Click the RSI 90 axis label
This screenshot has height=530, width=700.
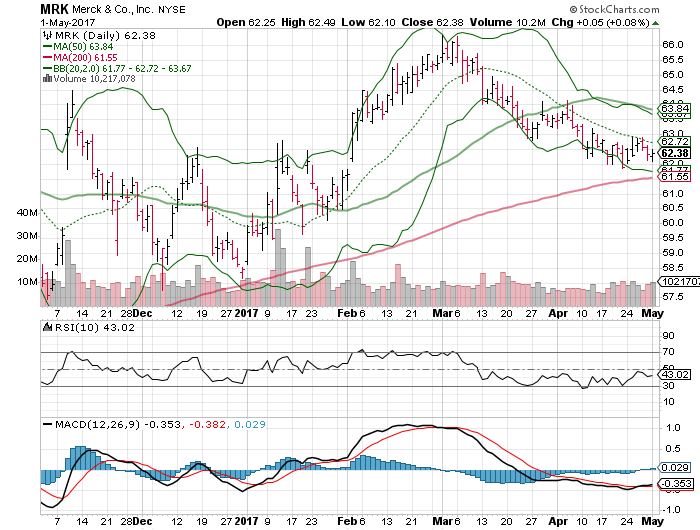point(668,335)
